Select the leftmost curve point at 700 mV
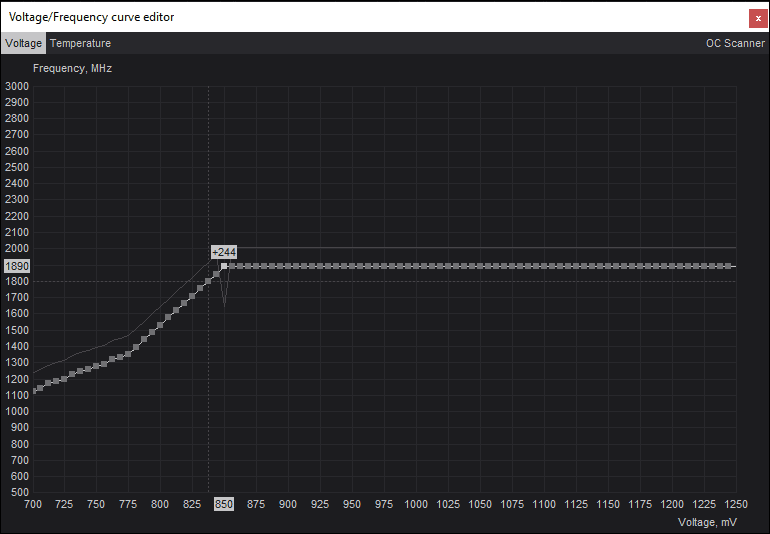770x534 pixels. click(x=34, y=391)
